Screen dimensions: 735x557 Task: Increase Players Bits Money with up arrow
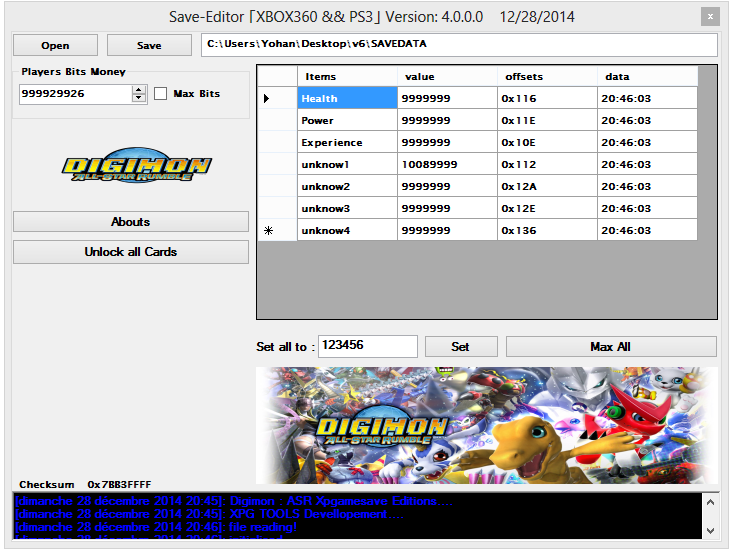[x=139, y=89]
